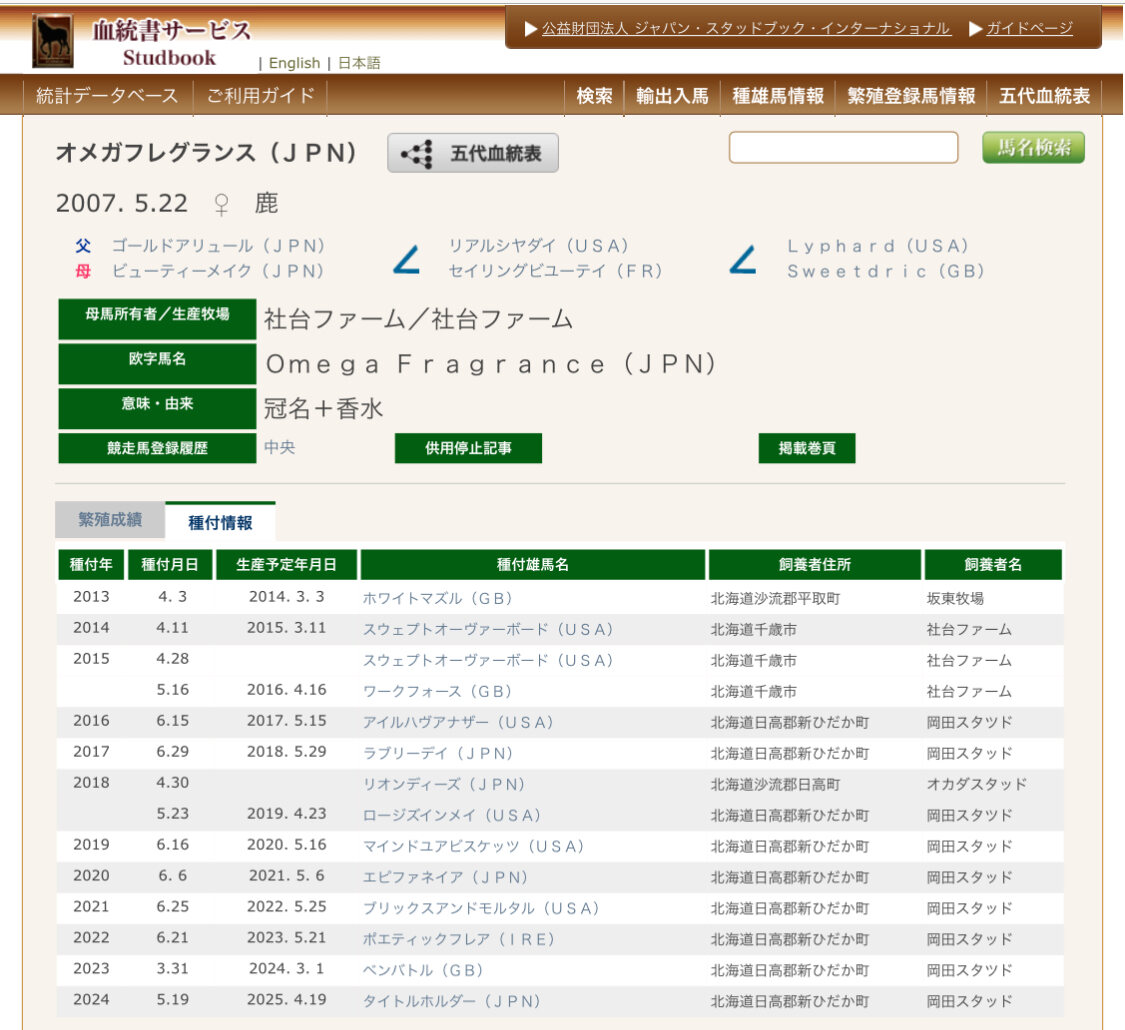Open stallion アイルハヴアナザー (USA)
Viewport: 1125px width, 1030px height.
point(458,722)
